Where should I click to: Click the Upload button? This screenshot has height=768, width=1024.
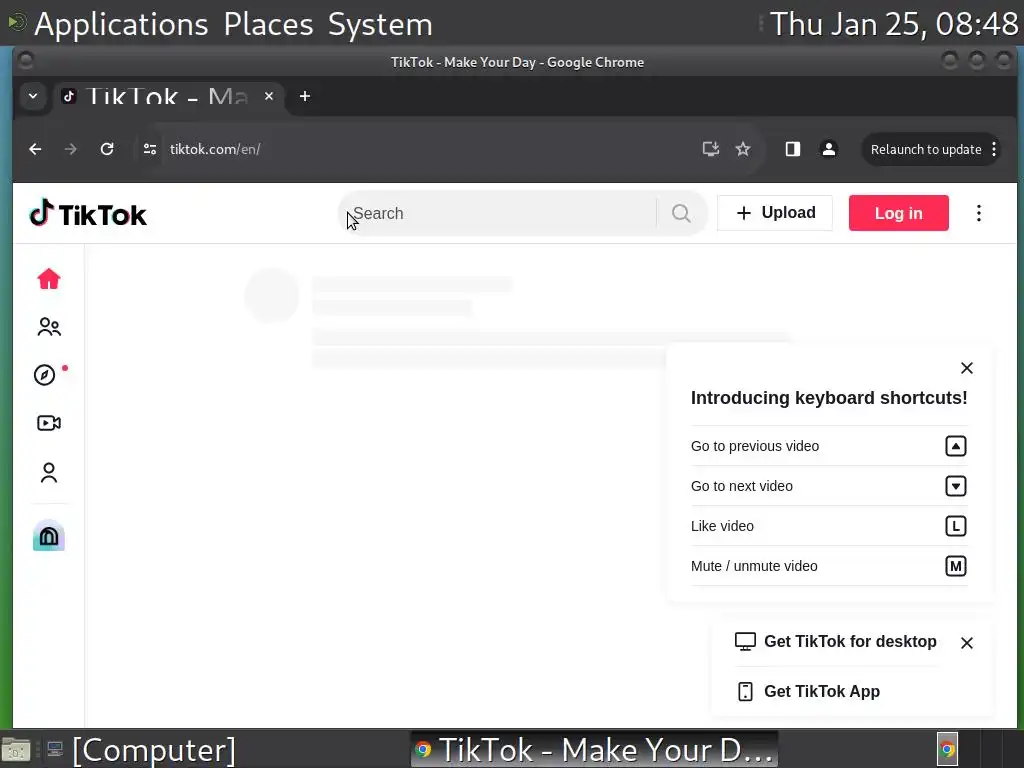pos(775,213)
